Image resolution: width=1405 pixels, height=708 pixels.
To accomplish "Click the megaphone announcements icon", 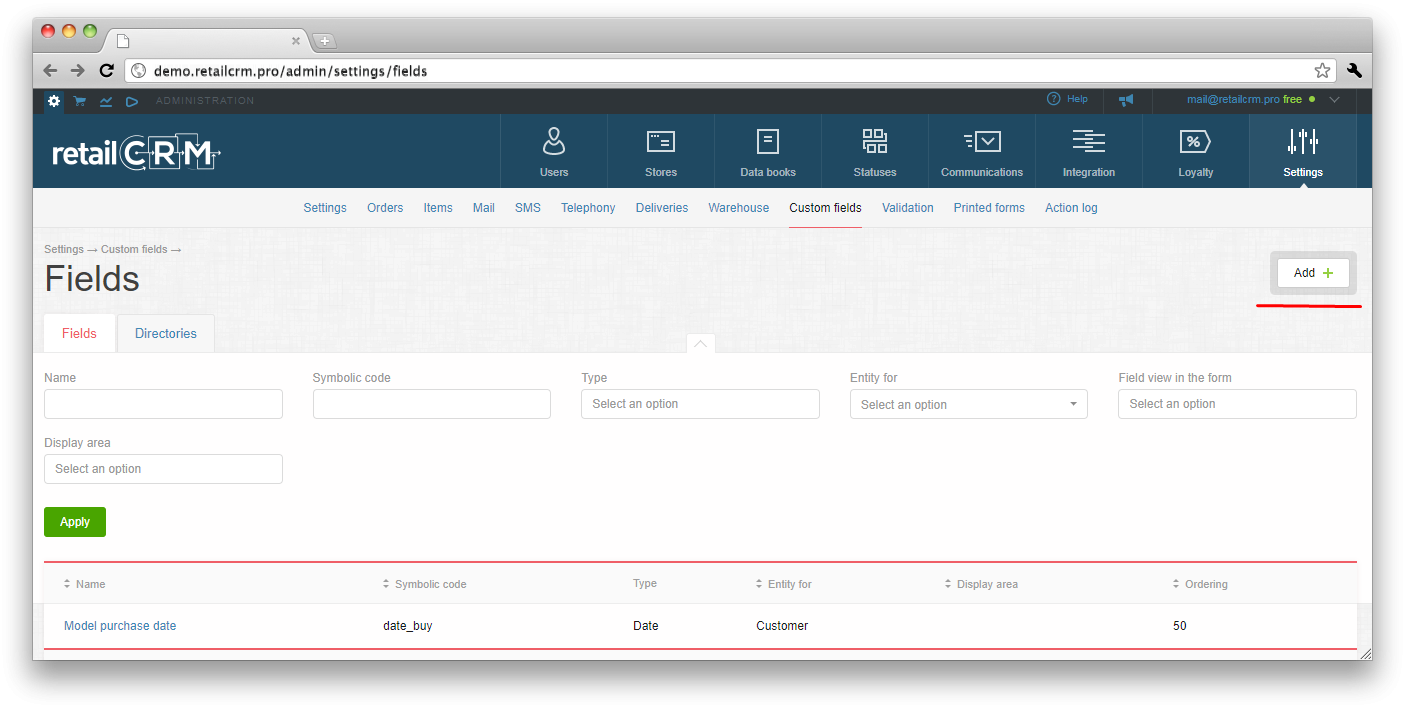I will (x=1126, y=100).
